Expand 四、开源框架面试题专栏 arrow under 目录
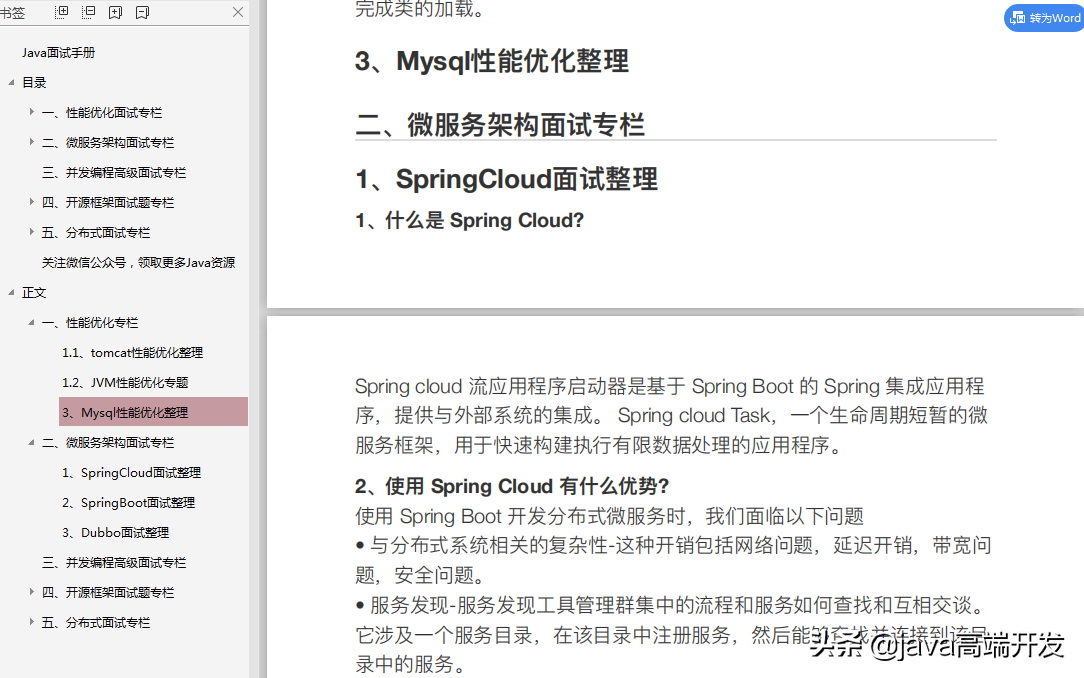This screenshot has width=1084, height=678. (31, 202)
